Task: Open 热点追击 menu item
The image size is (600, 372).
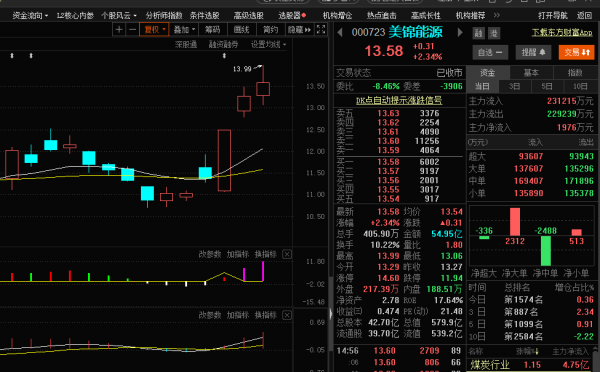Action: (382, 16)
